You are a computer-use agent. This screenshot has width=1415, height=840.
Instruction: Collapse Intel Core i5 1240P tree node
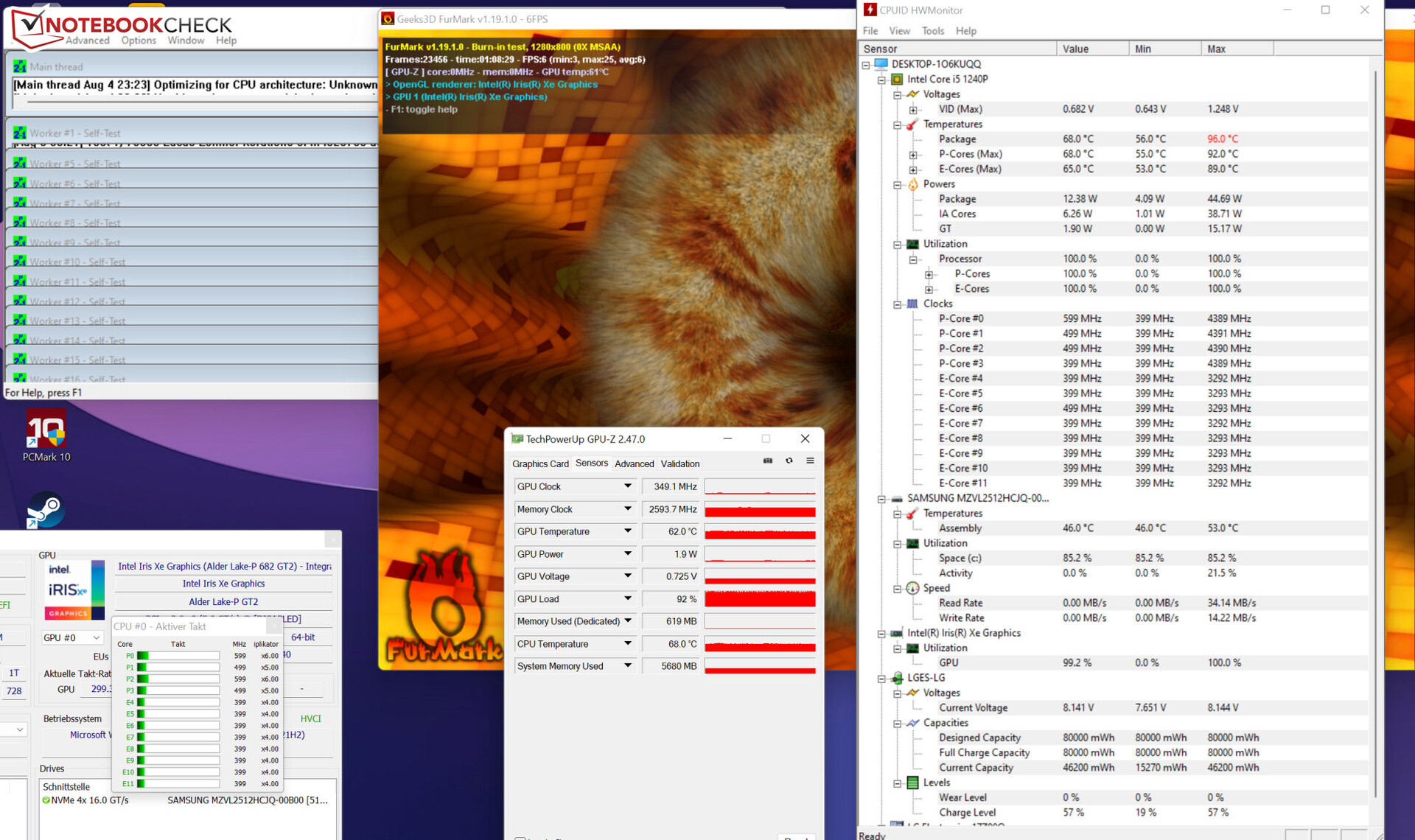881,80
